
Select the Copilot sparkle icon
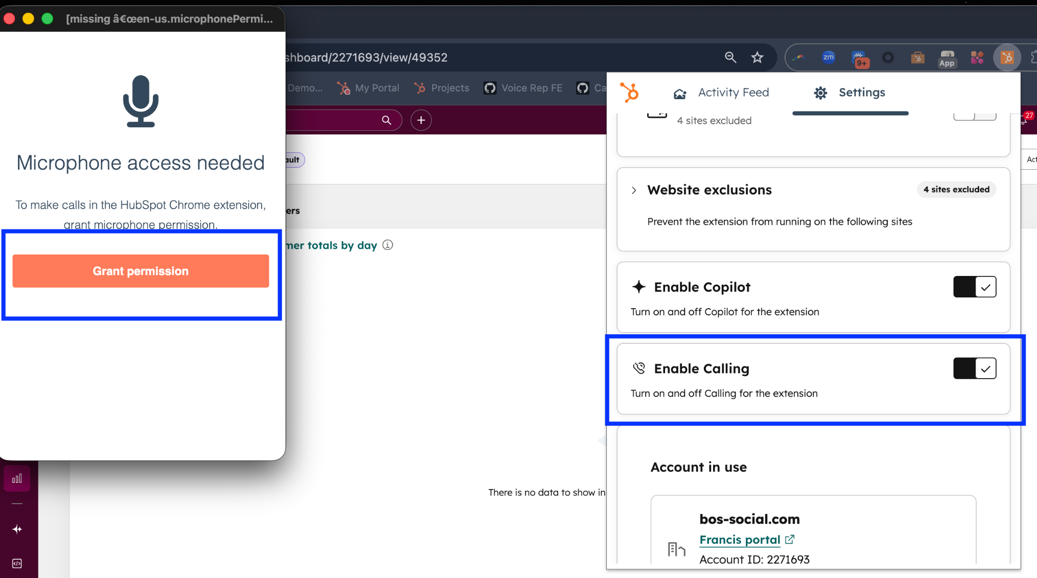(x=639, y=287)
